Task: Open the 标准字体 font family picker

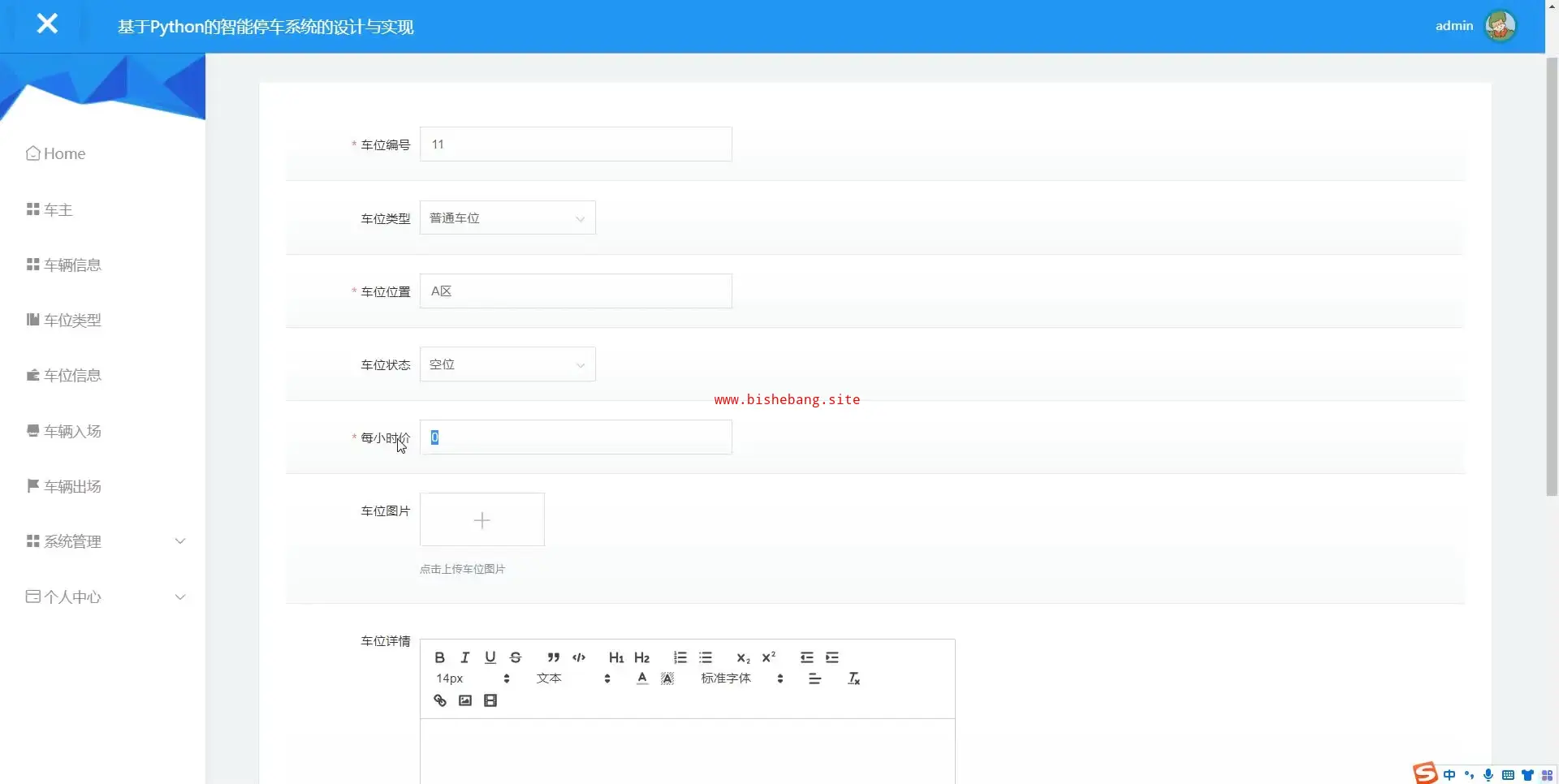Action: pyautogui.click(x=742, y=678)
